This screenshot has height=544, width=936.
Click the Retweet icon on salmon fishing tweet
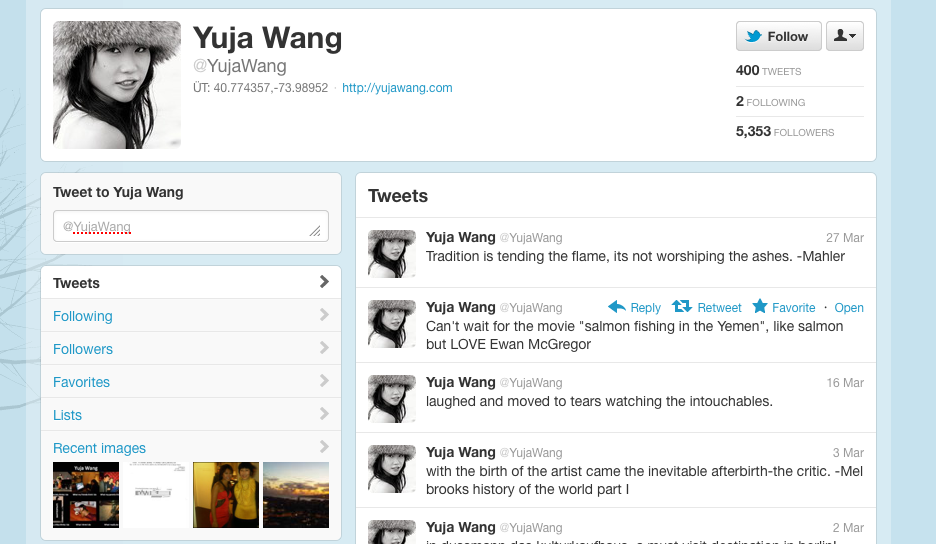[x=682, y=306]
